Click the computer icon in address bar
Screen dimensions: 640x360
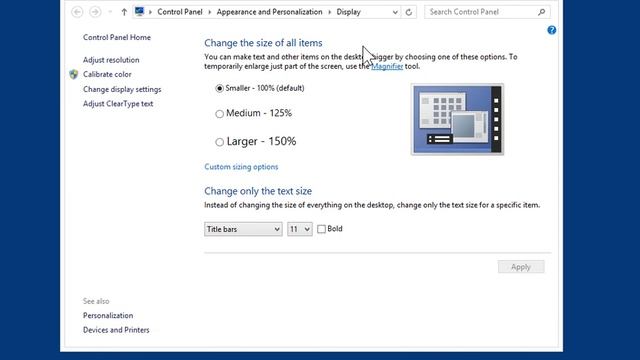tap(140, 11)
